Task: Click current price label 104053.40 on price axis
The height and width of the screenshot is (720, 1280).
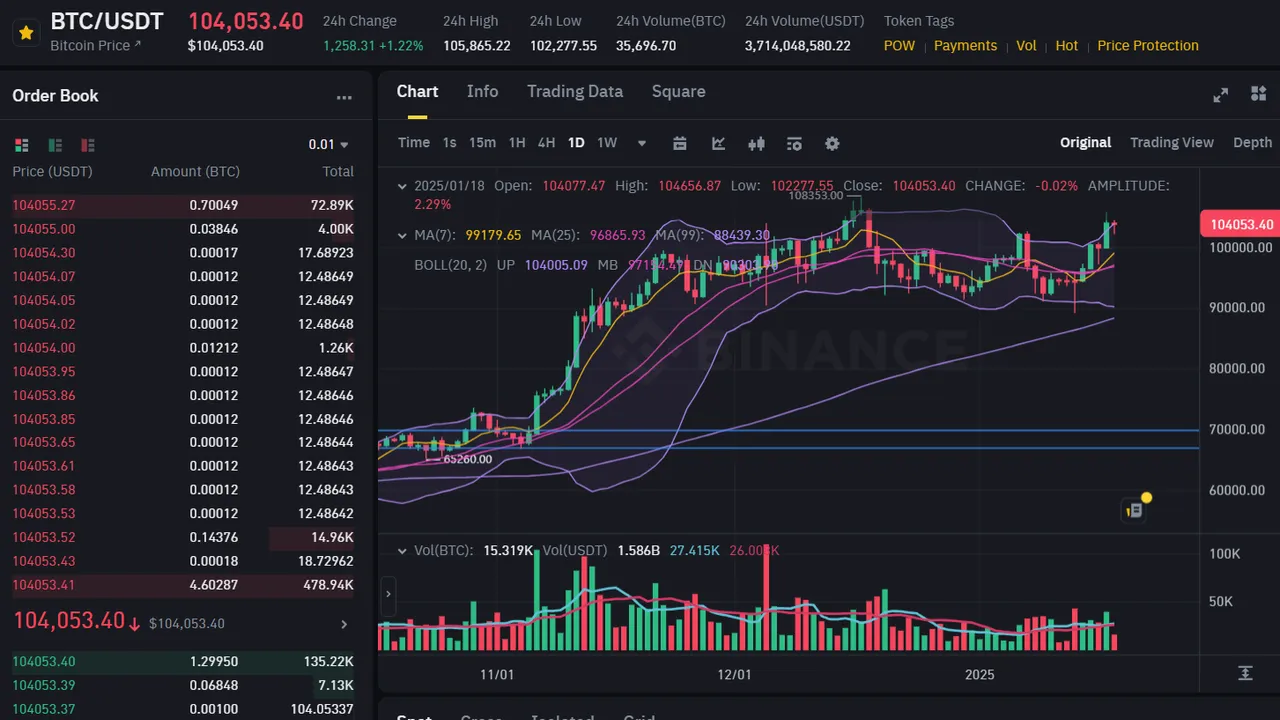Action: point(1239,224)
